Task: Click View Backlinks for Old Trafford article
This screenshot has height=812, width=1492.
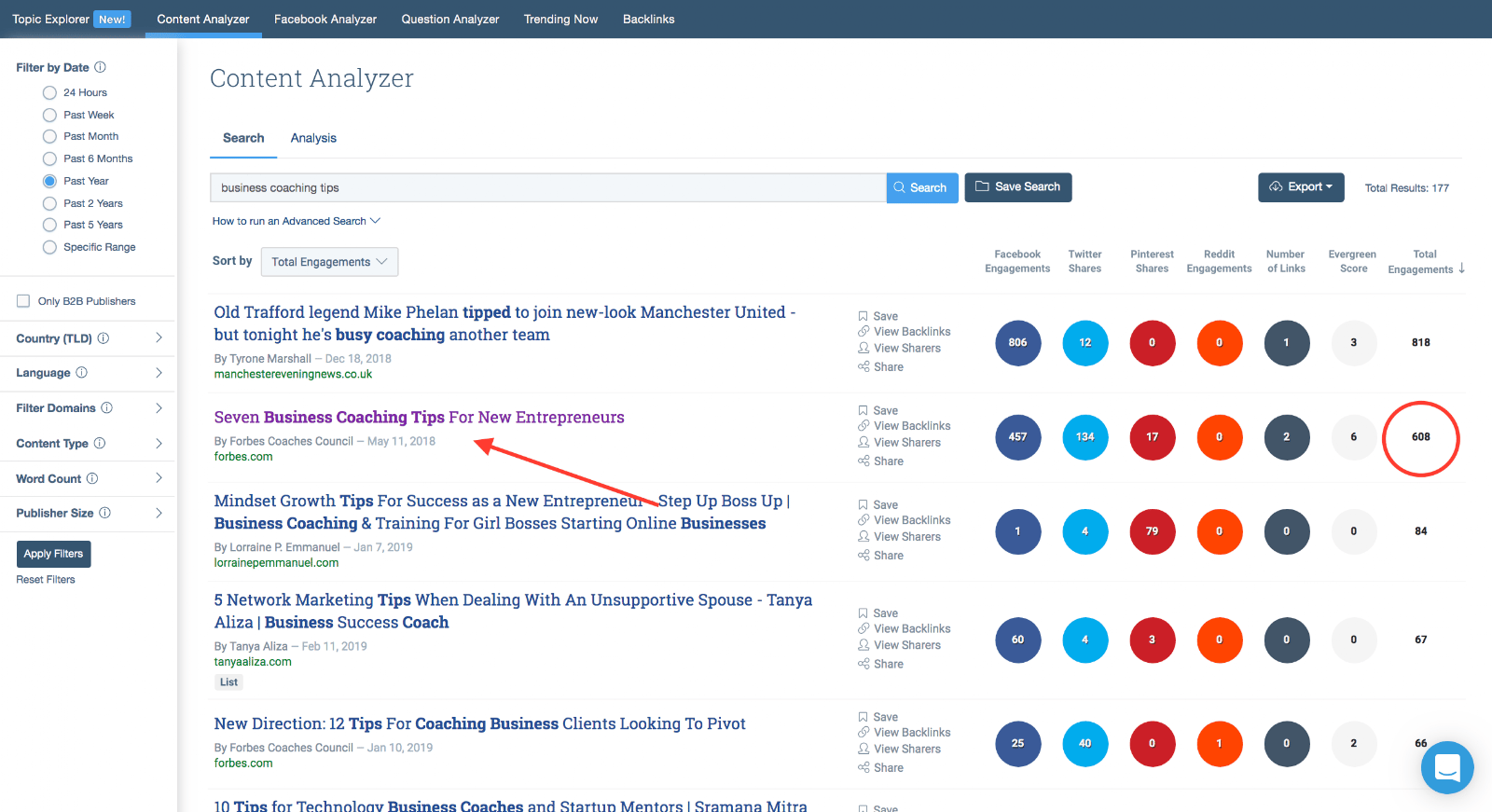Action: tap(905, 332)
